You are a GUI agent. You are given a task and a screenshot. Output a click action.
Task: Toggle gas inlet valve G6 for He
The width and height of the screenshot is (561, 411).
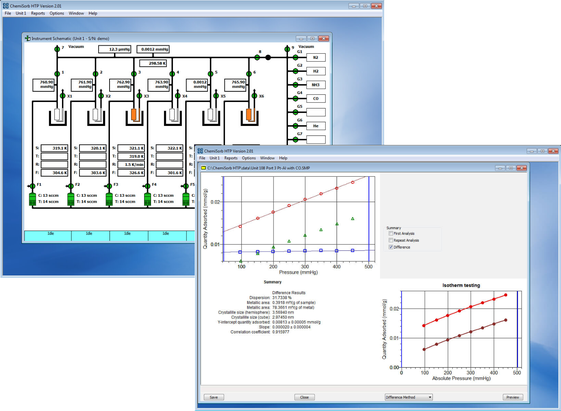click(296, 126)
